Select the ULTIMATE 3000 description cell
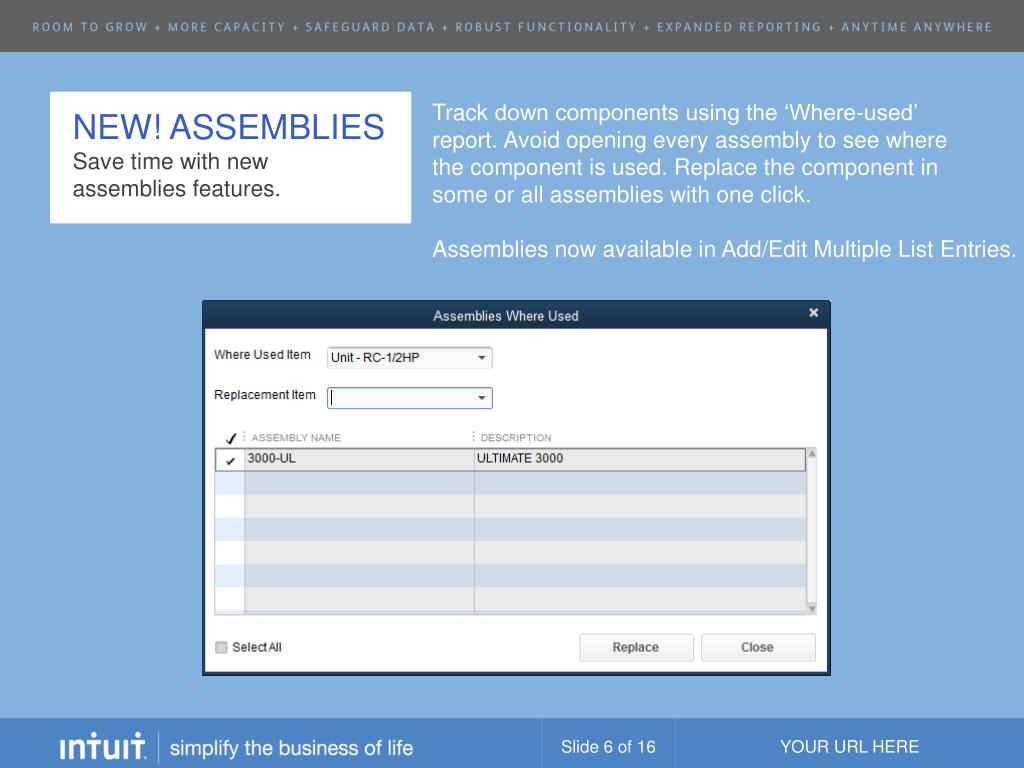The image size is (1024, 768). click(640, 459)
